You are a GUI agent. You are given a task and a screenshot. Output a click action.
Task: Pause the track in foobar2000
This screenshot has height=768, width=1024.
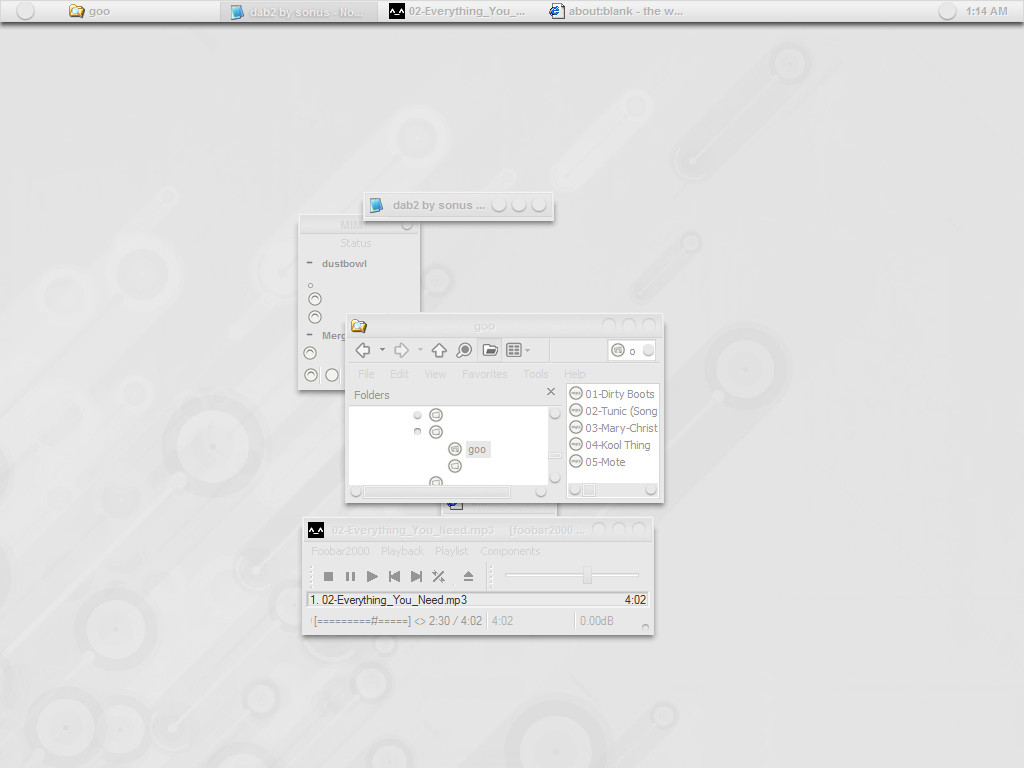pyautogui.click(x=351, y=577)
